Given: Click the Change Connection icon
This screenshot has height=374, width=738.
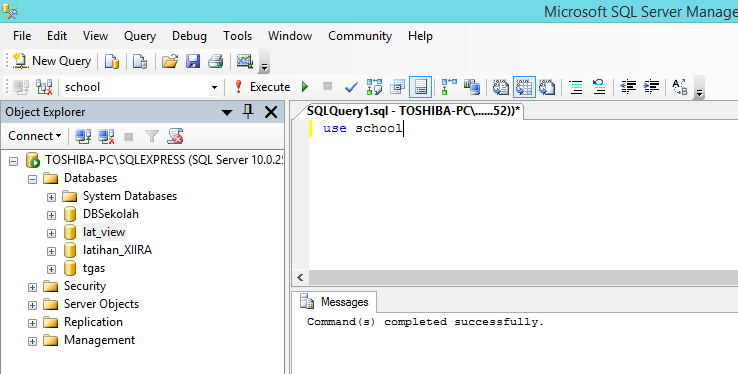Looking at the screenshot, I should pos(44,87).
